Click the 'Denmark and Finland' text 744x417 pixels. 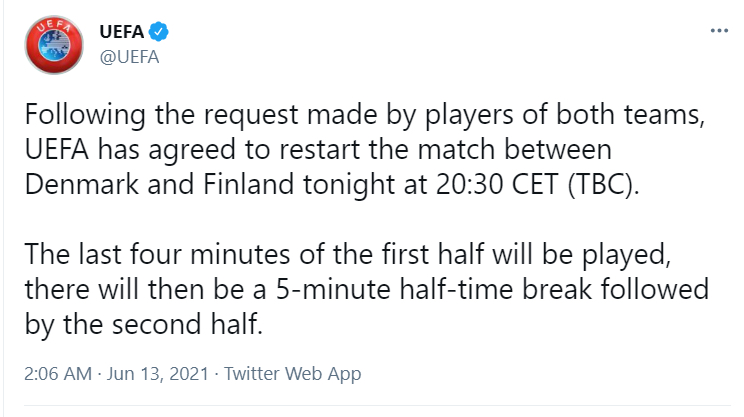159,185
